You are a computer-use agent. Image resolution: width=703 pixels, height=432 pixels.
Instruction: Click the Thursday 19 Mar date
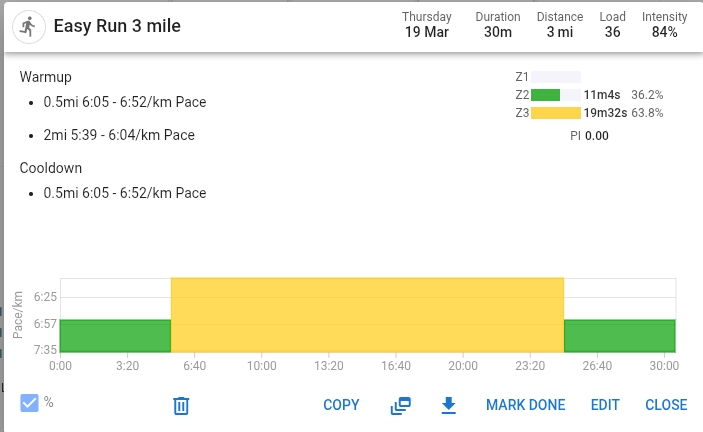tap(427, 25)
